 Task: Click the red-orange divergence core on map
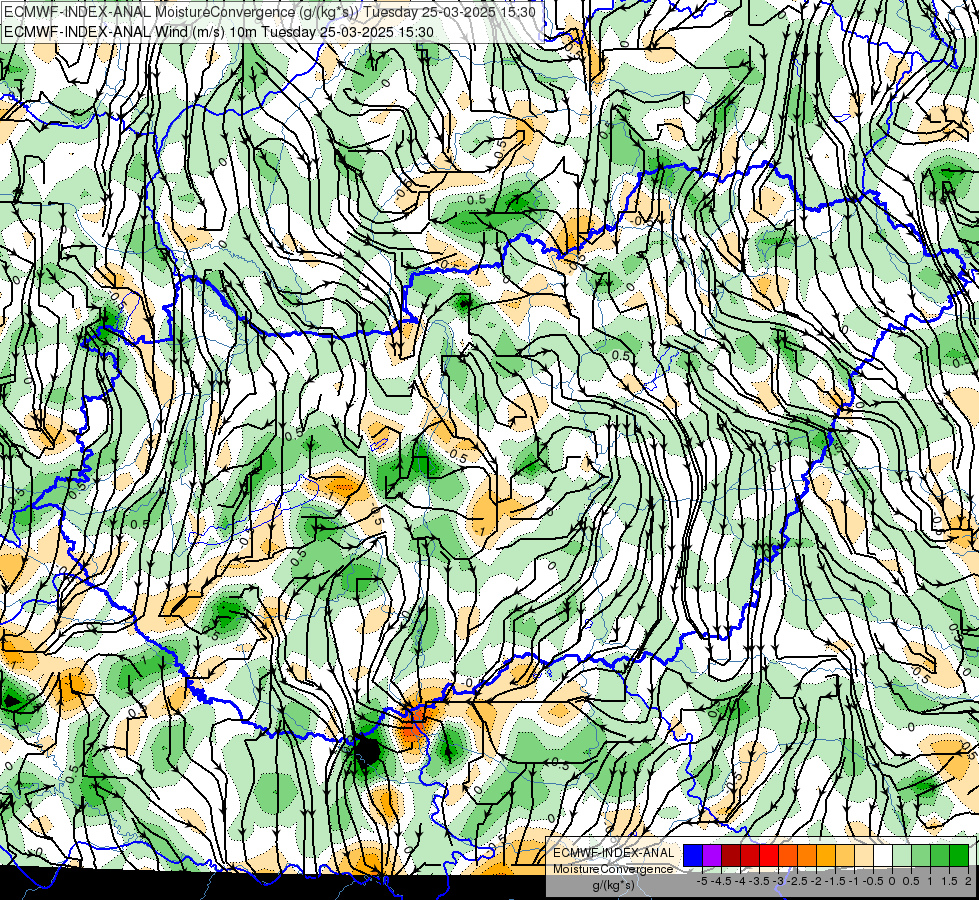pos(413,724)
